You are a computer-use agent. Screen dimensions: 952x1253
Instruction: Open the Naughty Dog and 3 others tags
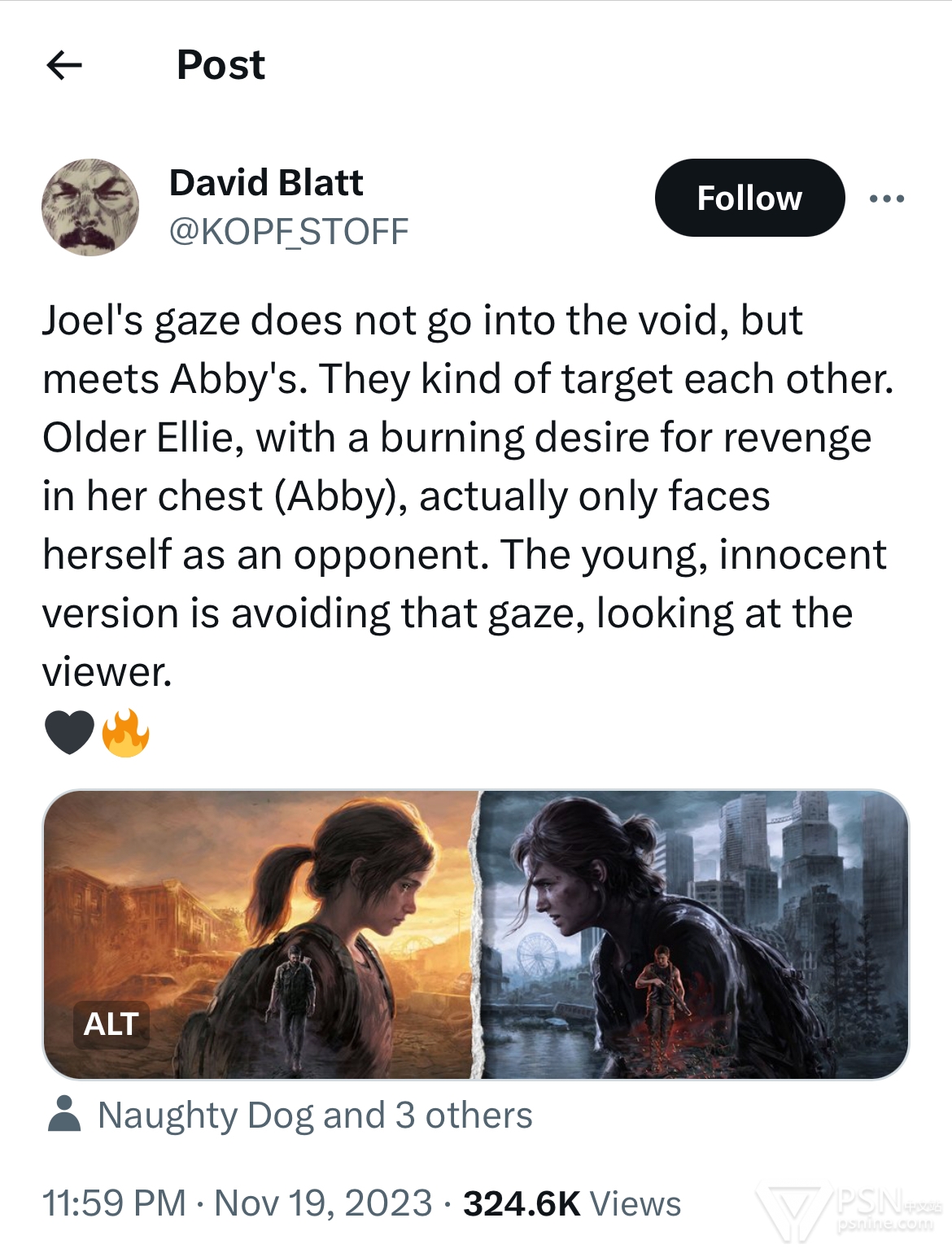315,1115
